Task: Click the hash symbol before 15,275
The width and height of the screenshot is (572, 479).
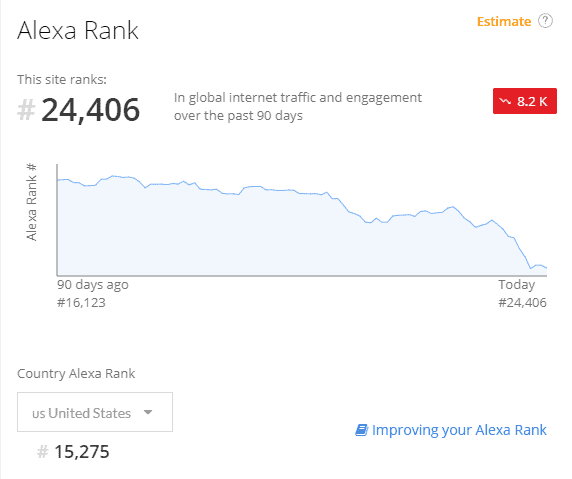Action: 43,452
